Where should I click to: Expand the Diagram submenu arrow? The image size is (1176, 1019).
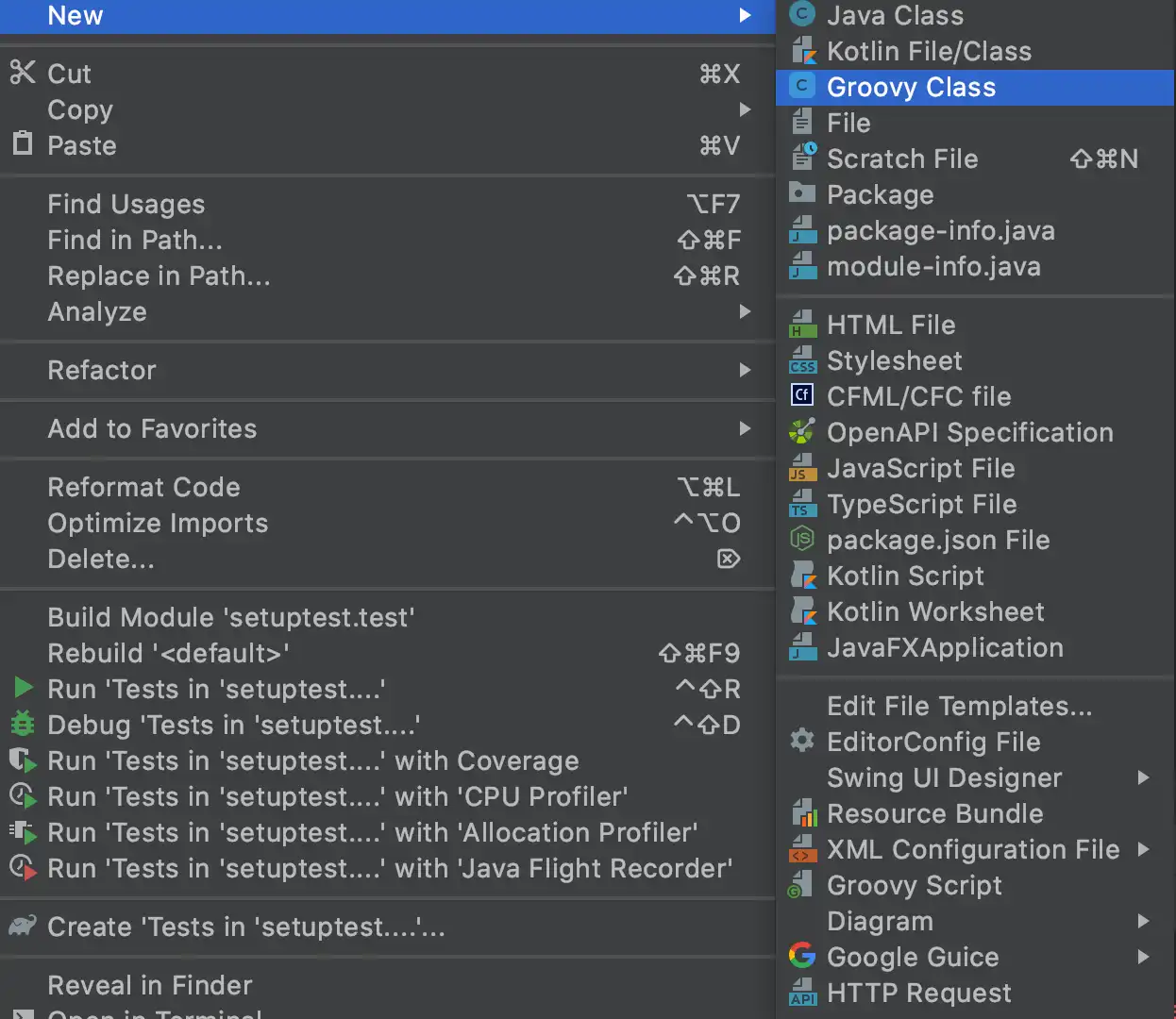click(x=1143, y=921)
